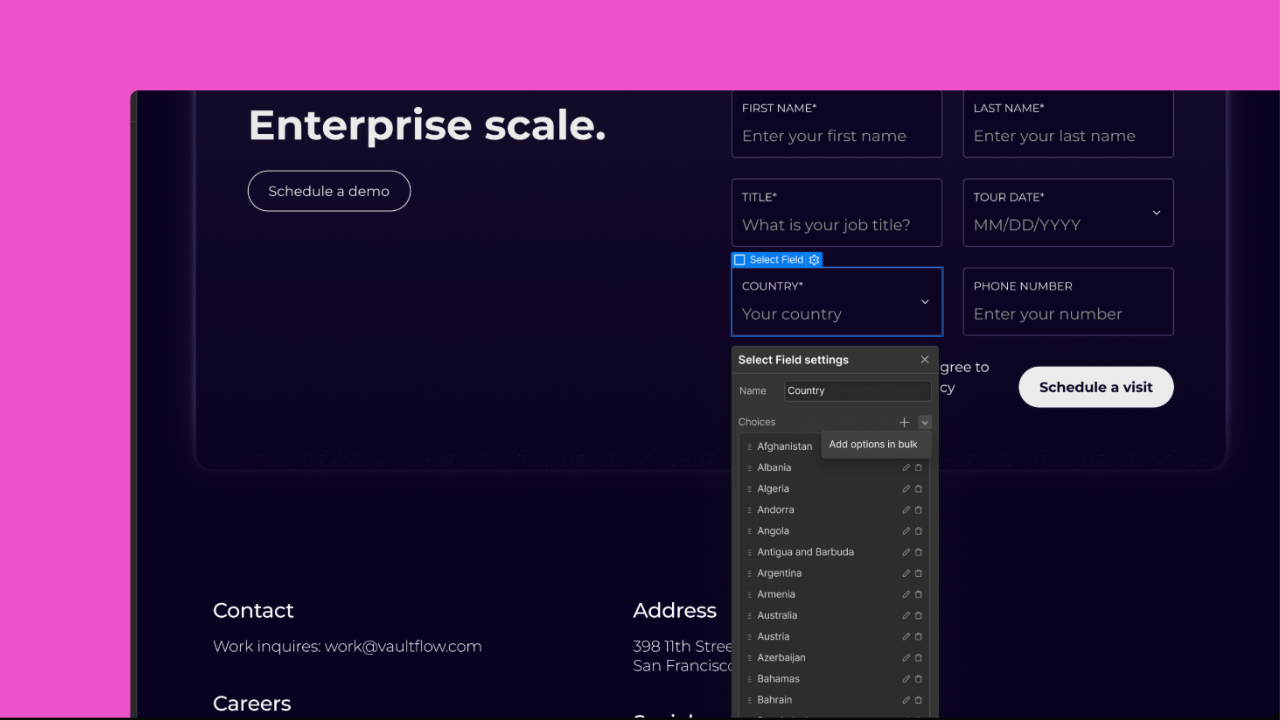
Task: Click the Name field containing Country
Action: tap(857, 391)
